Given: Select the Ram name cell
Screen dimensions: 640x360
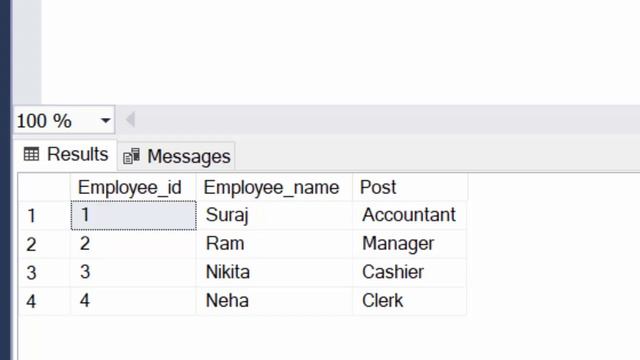Looking at the screenshot, I should [x=275, y=244].
